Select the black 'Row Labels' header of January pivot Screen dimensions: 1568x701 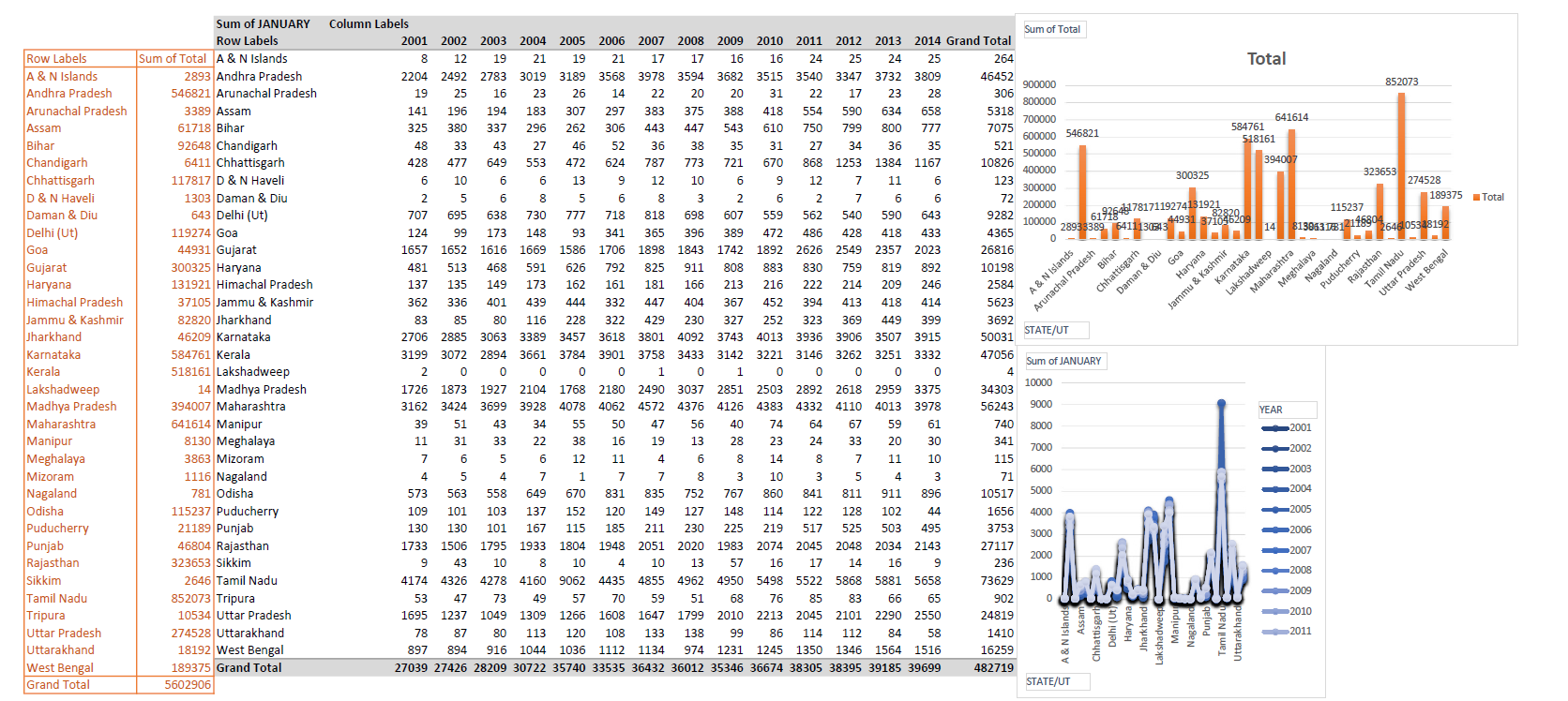pyautogui.click(x=247, y=40)
